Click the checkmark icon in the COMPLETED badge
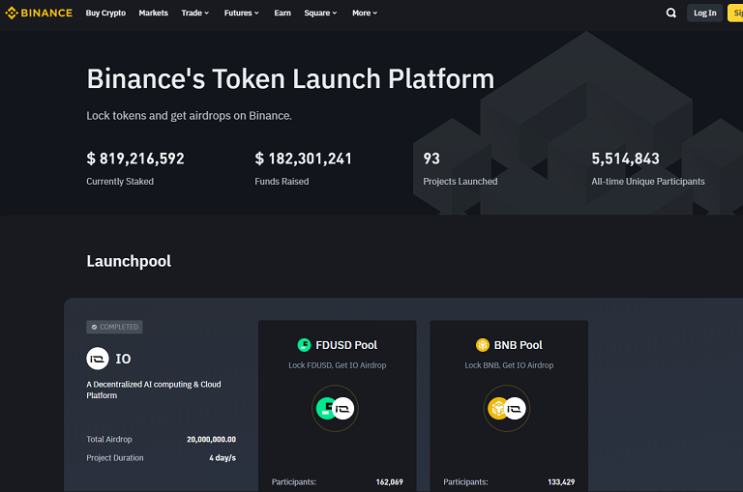The height and width of the screenshot is (492, 743). tap(94, 327)
